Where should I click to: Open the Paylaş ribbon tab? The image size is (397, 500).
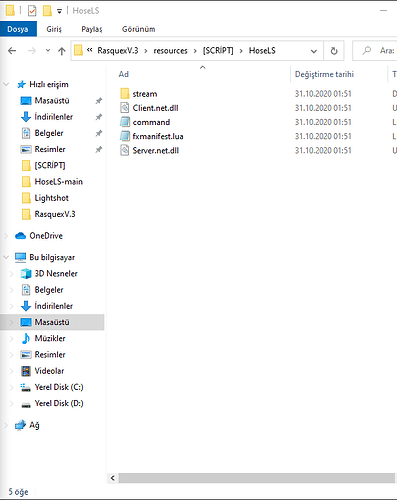(x=92, y=29)
